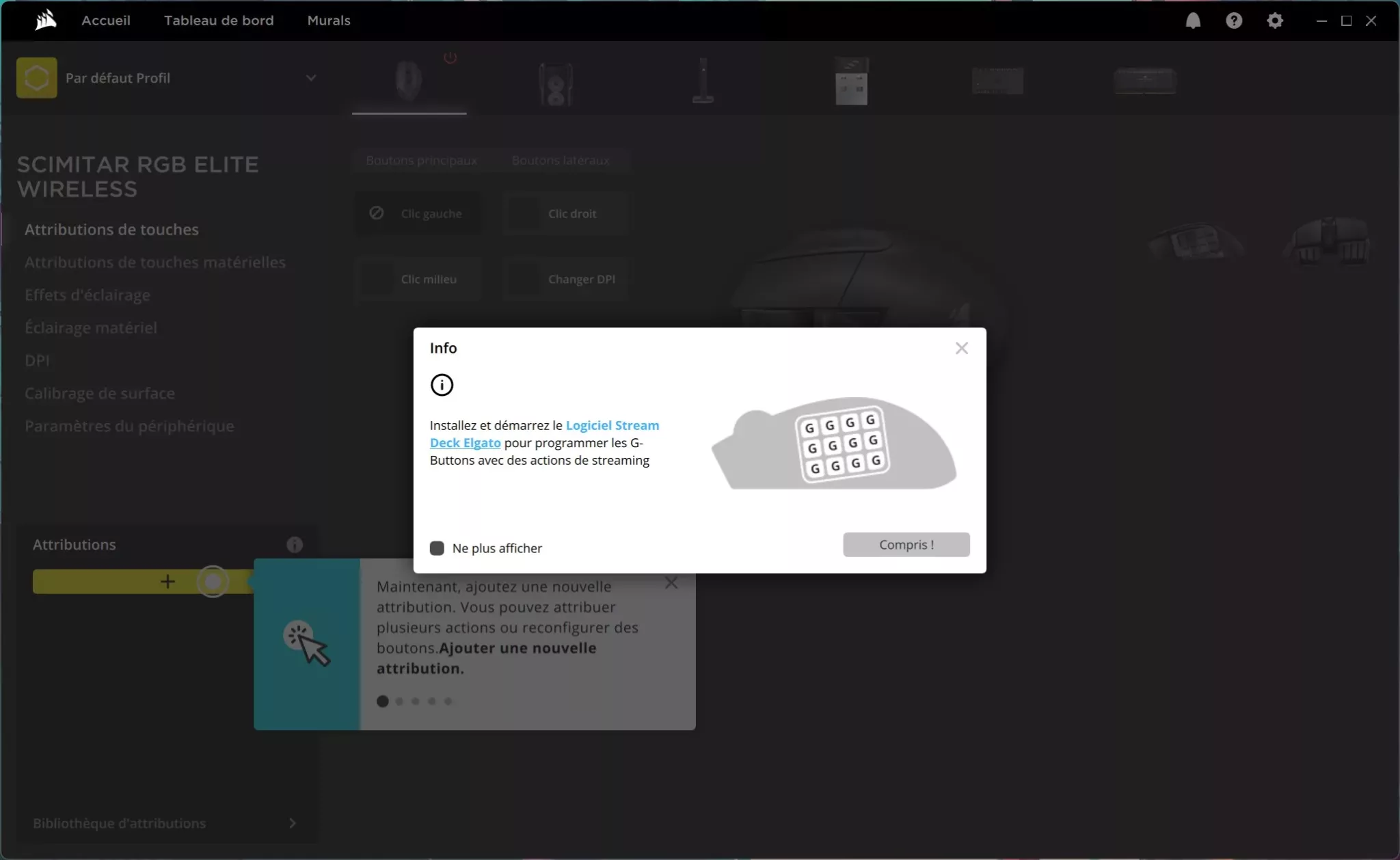Screen dimensions: 1400x860
Task: Open the 'Tableau de bord' menu
Action: click(x=219, y=21)
